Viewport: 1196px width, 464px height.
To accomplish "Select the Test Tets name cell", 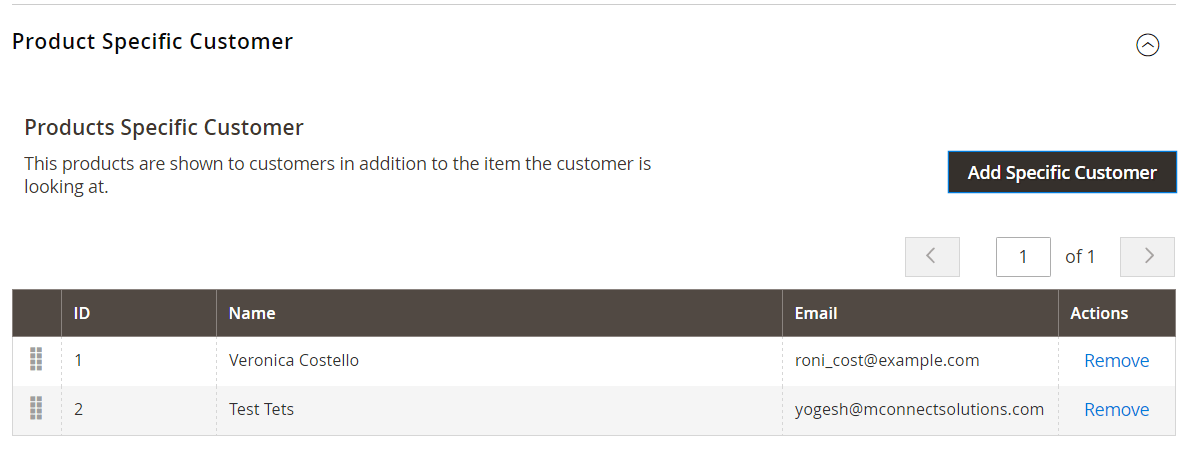I will click(x=261, y=409).
